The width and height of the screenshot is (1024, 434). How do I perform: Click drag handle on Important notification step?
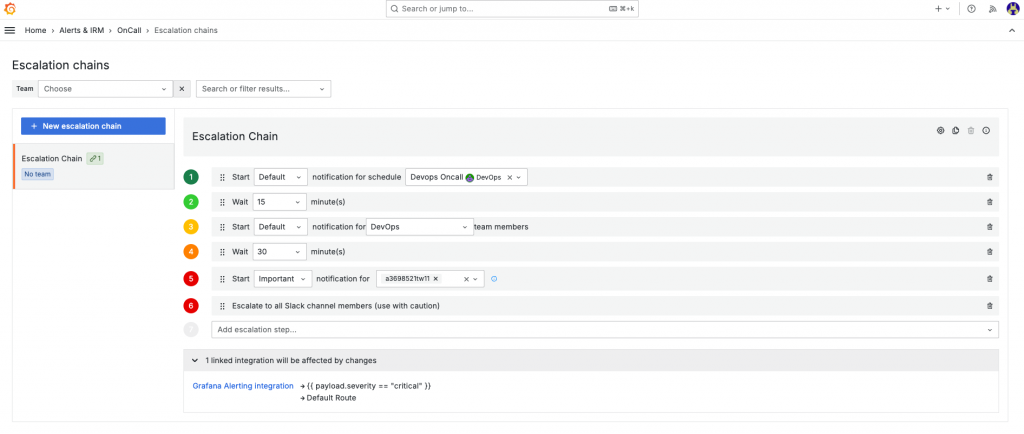click(x=222, y=279)
